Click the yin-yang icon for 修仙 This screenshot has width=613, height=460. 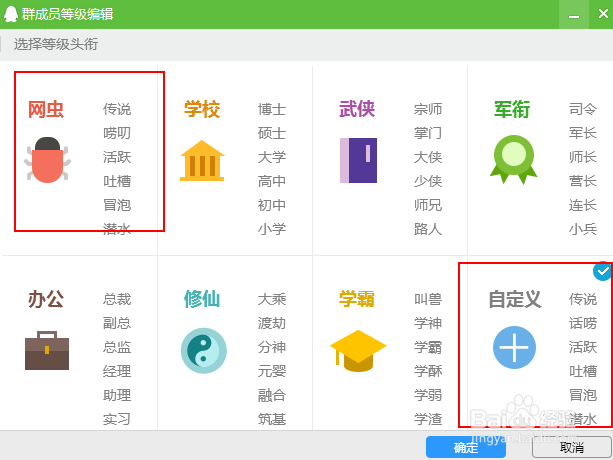204,351
